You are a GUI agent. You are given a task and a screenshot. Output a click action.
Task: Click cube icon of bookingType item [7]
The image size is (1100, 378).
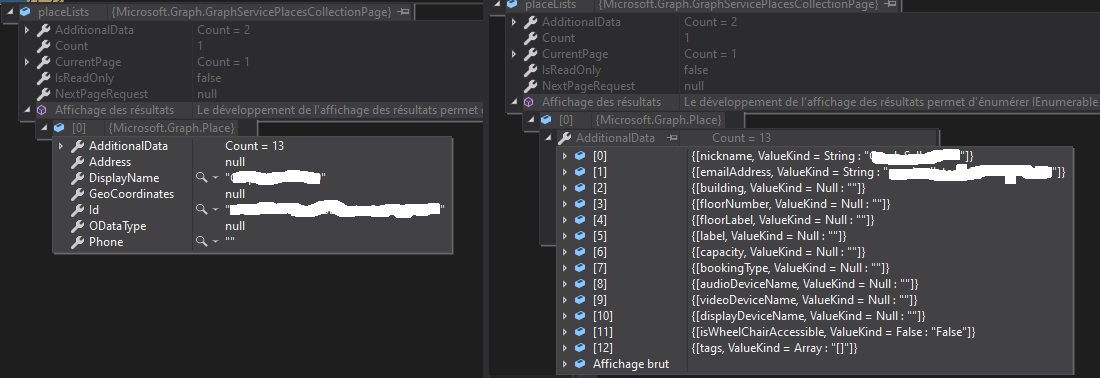tap(579, 268)
